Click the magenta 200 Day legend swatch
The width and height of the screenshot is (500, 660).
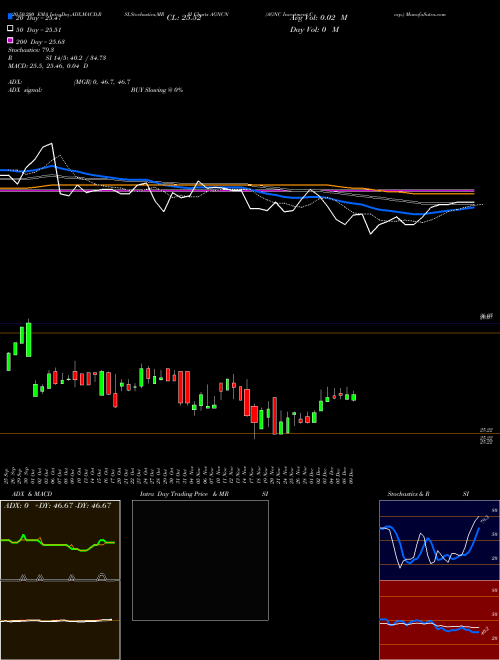10,40
